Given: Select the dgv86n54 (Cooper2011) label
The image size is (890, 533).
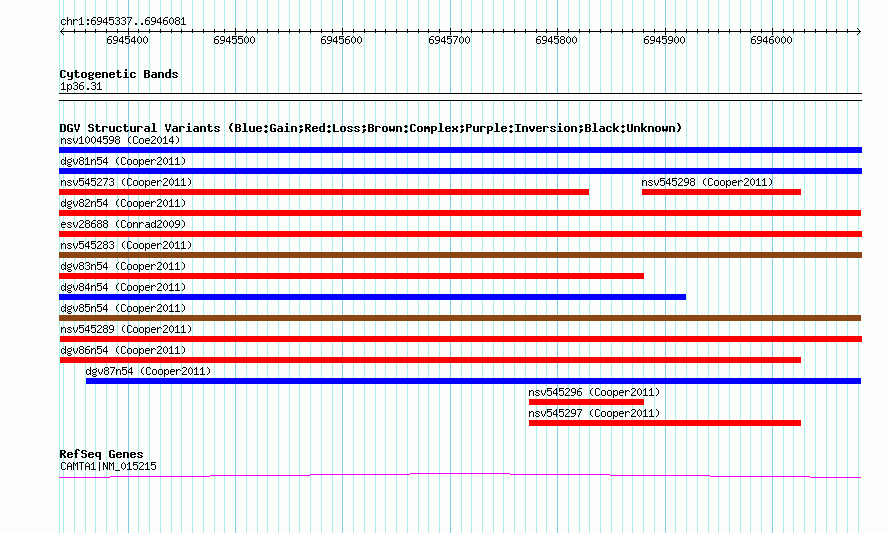Looking at the screenshot, I should point(123,350).
